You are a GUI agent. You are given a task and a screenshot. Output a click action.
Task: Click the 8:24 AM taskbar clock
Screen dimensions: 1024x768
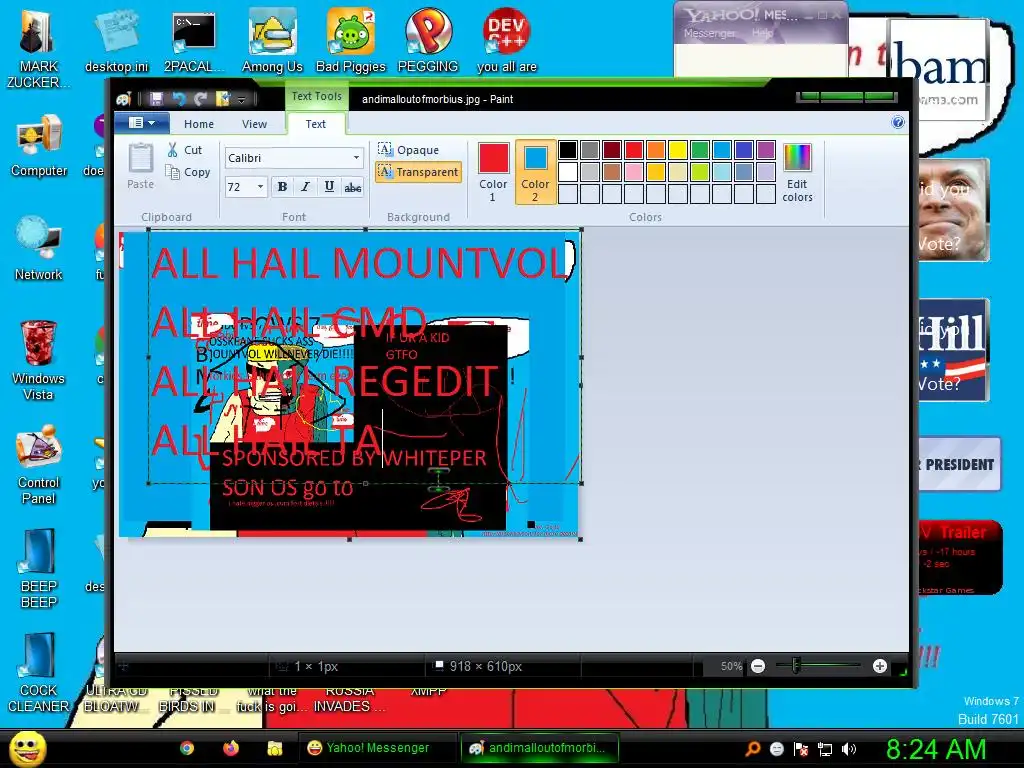click(x=936, y=749)
